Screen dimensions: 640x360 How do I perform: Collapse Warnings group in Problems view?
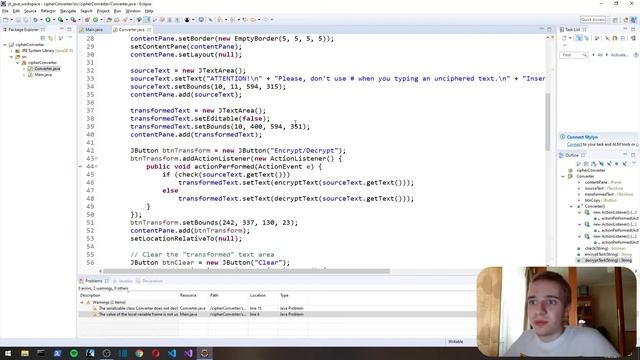click(82, 302)
